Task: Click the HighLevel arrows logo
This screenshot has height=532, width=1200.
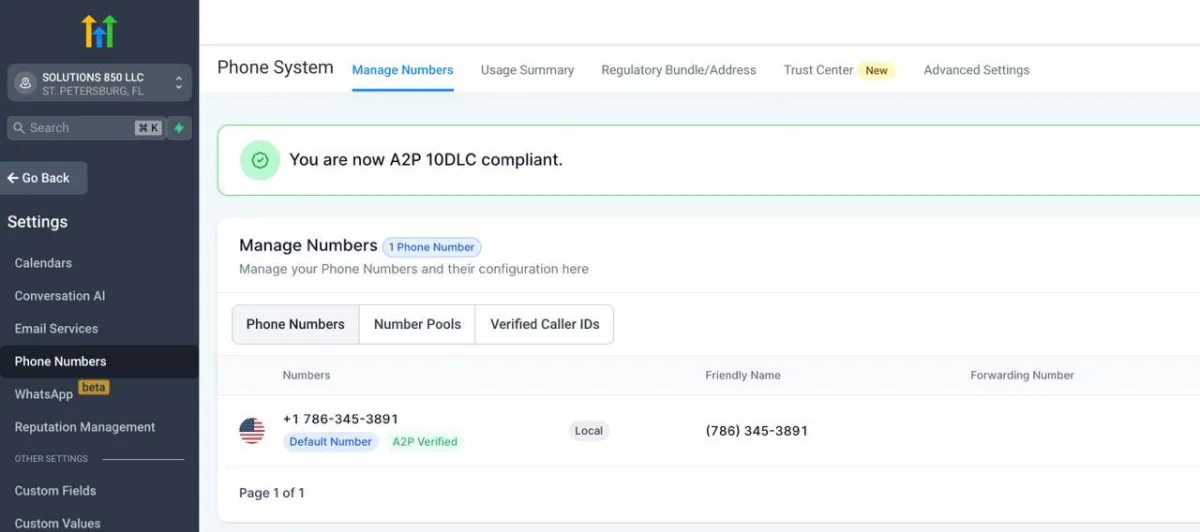Action: [99, 31]
